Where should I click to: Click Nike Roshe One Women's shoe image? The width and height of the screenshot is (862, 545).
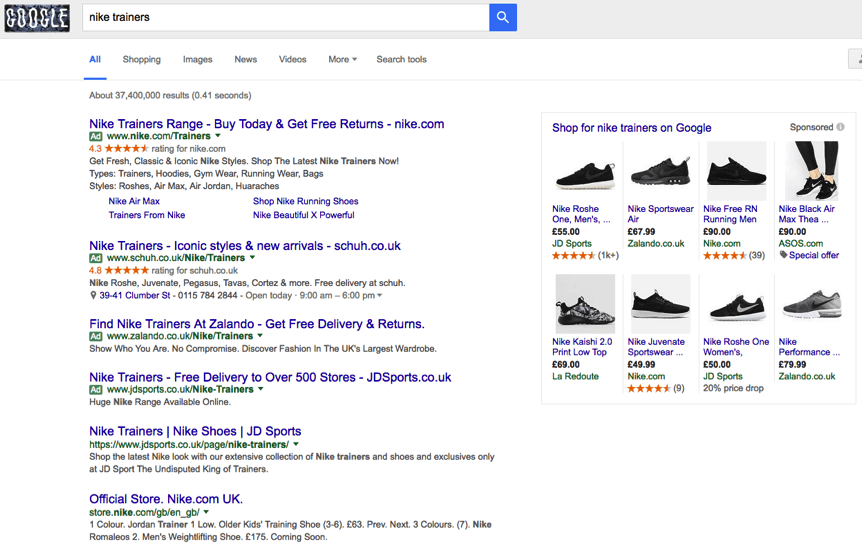coord(736,304)
